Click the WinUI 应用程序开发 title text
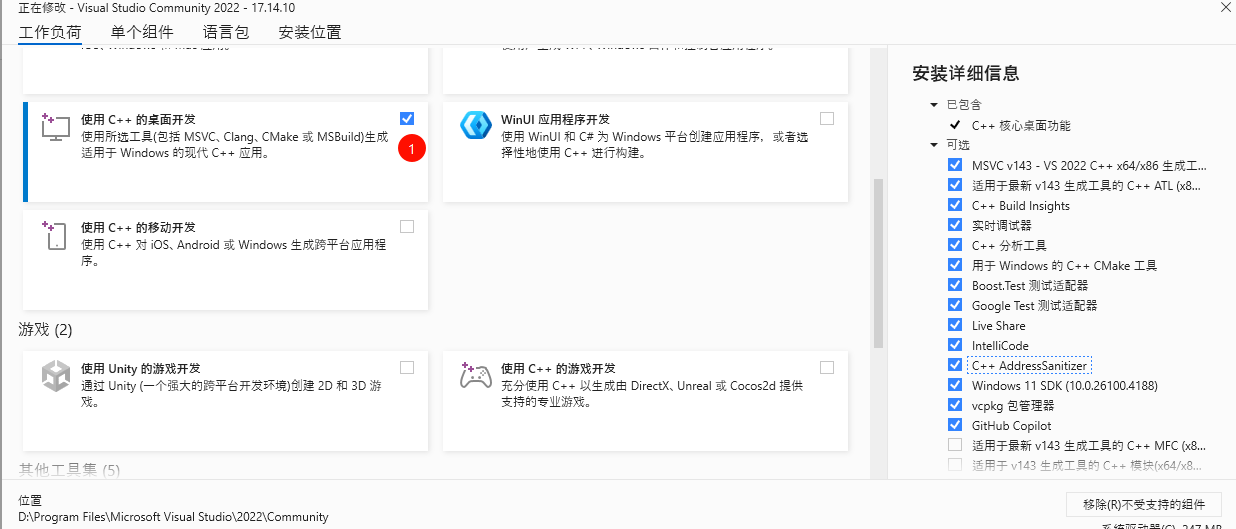The image size is (1236, 529). (555, 119)
